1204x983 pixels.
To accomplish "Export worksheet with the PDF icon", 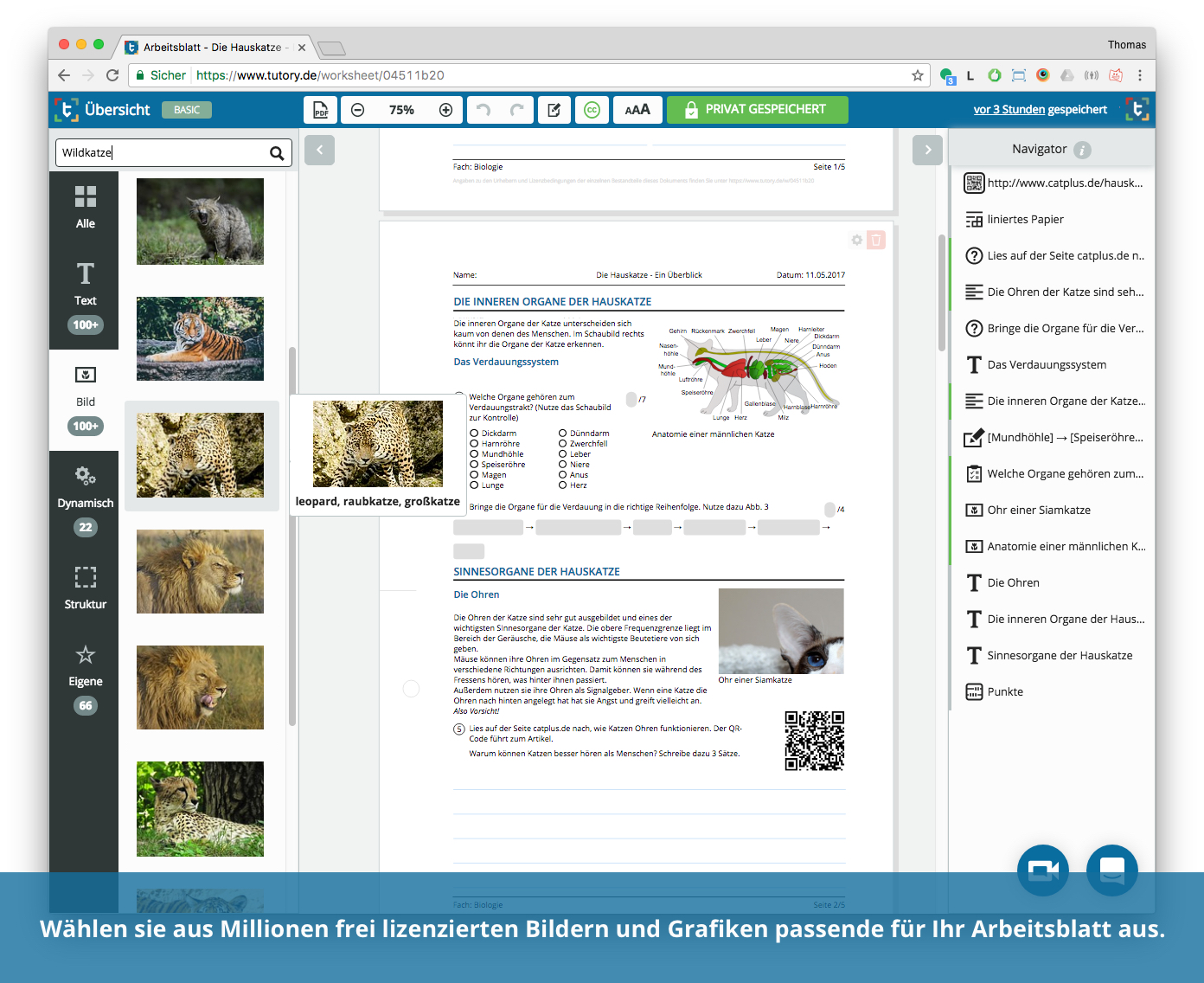I will click(321, 110).
